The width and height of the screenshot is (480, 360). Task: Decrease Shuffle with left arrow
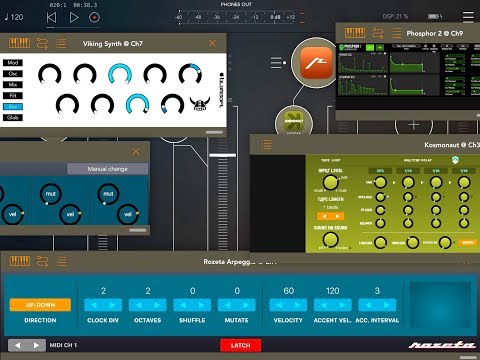pyautogui.click(x=183, y=305)
